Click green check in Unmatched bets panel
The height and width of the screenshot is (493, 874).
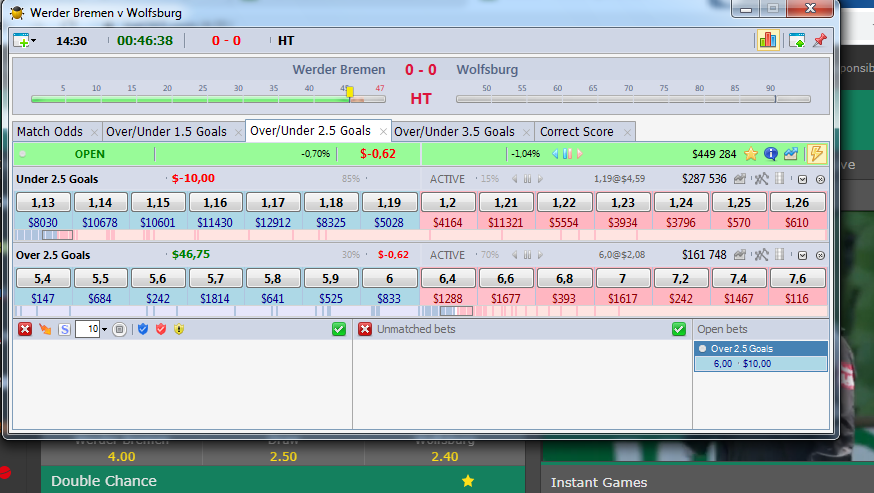tap(679, 329)
